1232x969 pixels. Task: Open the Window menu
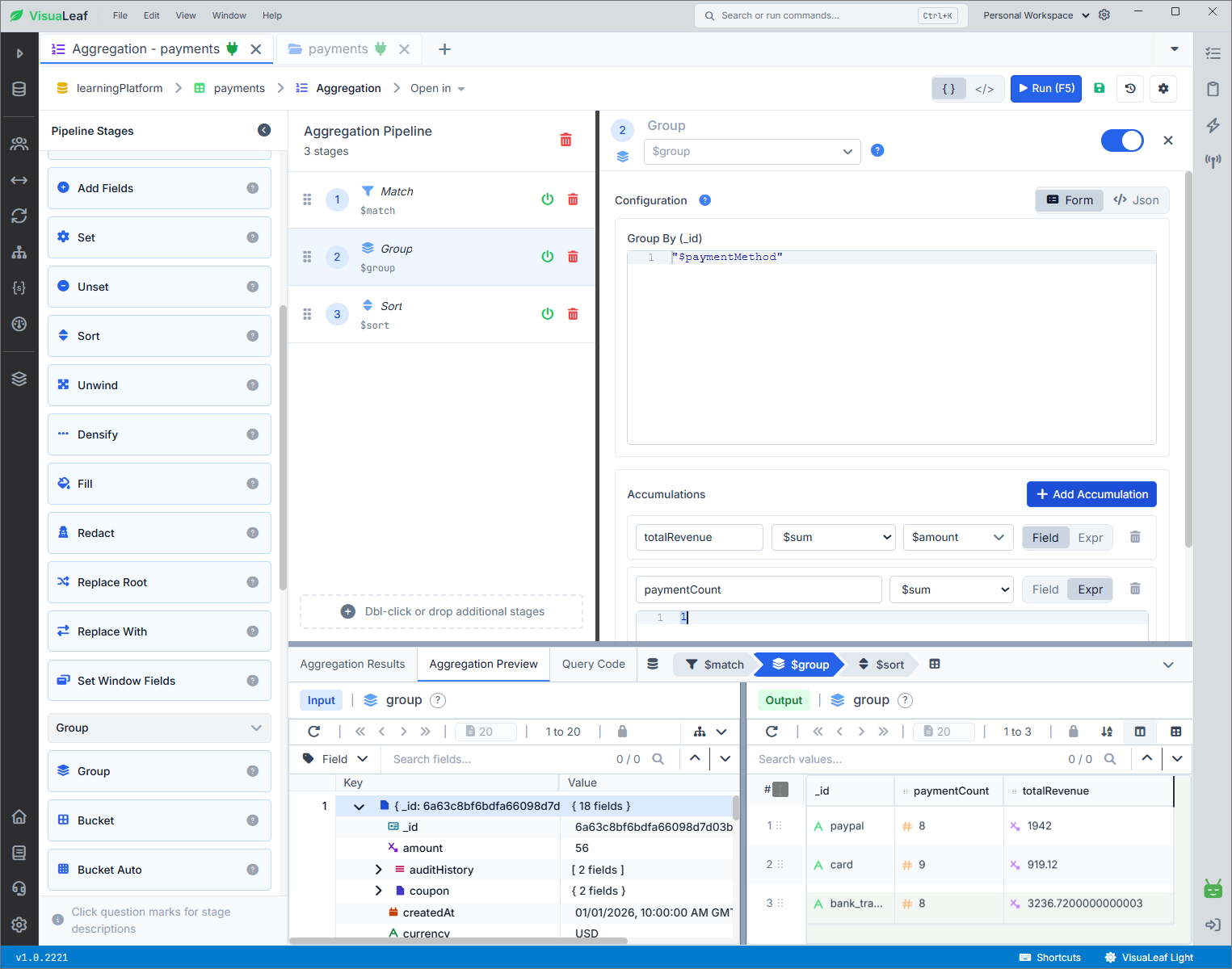[229, 15]
